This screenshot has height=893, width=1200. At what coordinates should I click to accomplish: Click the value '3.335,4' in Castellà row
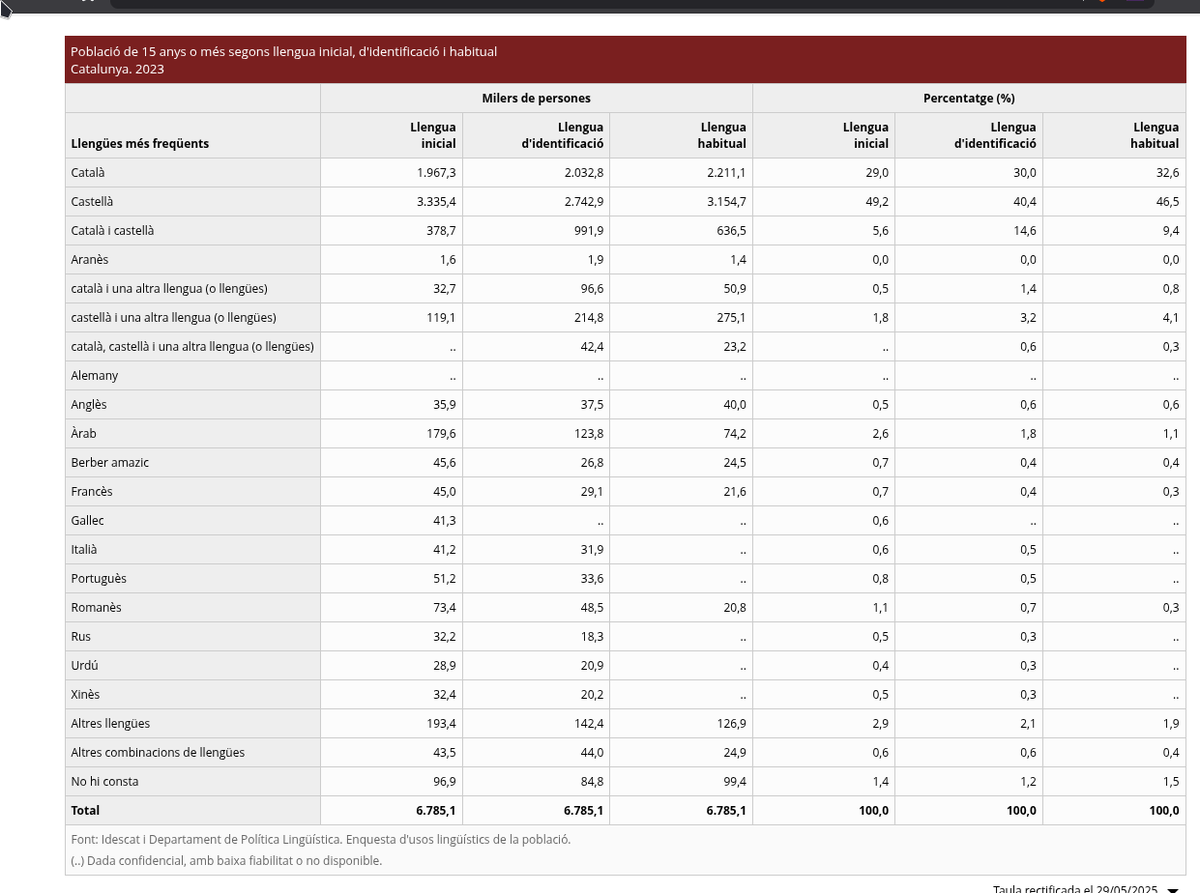[436, 202]
